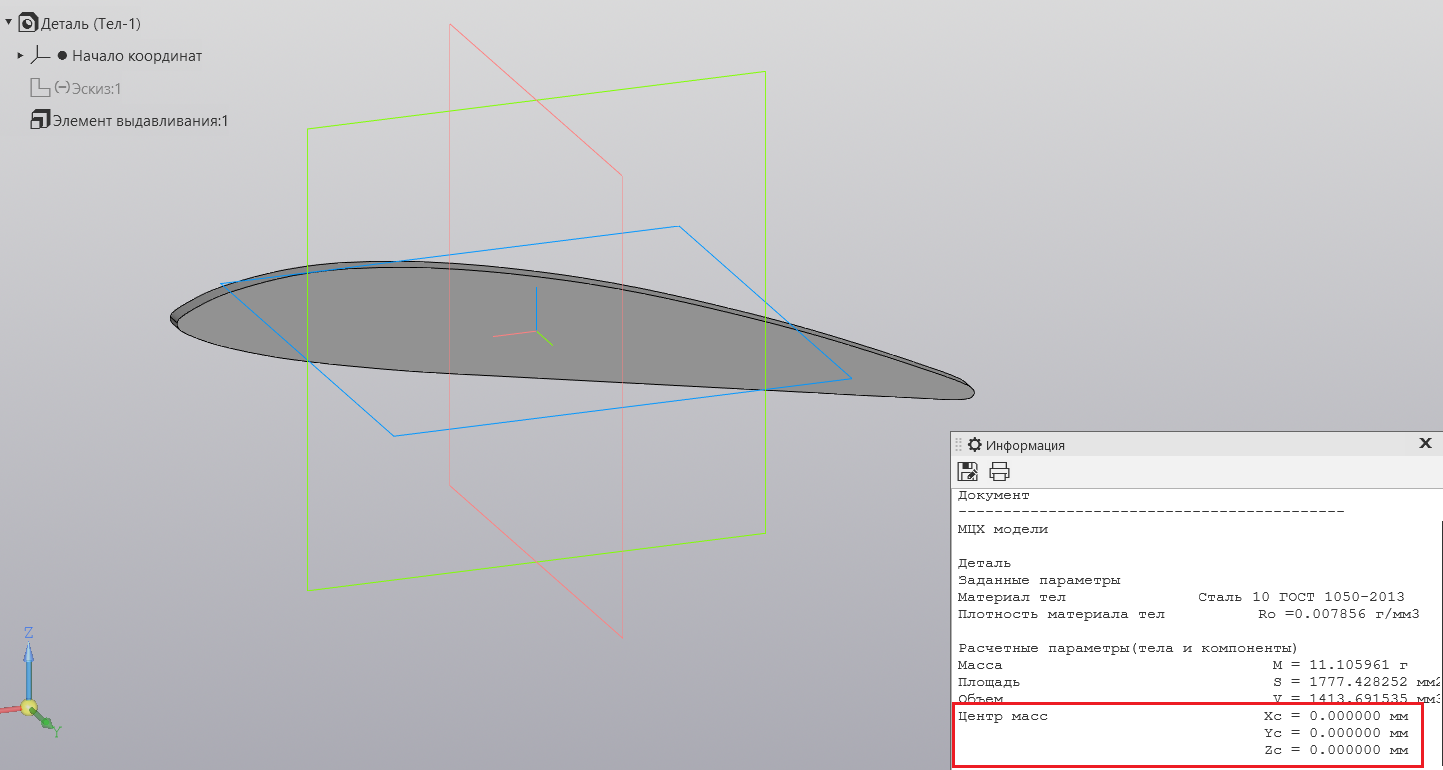Image resolution: width=1443 pixels, height=770 pixels.
Task: Click the extrusion icon for Элемент выдавливания:1
Action: click(x=40, y=121)
